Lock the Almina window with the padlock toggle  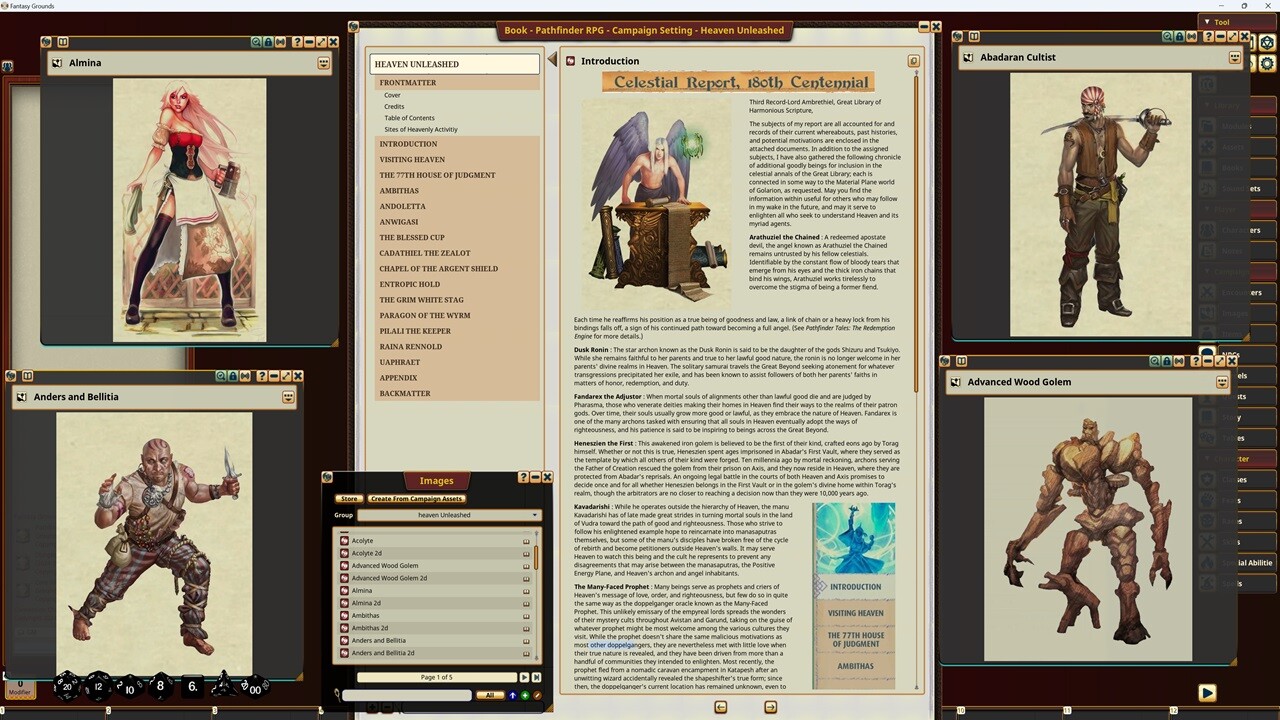(x=268, y=41)
